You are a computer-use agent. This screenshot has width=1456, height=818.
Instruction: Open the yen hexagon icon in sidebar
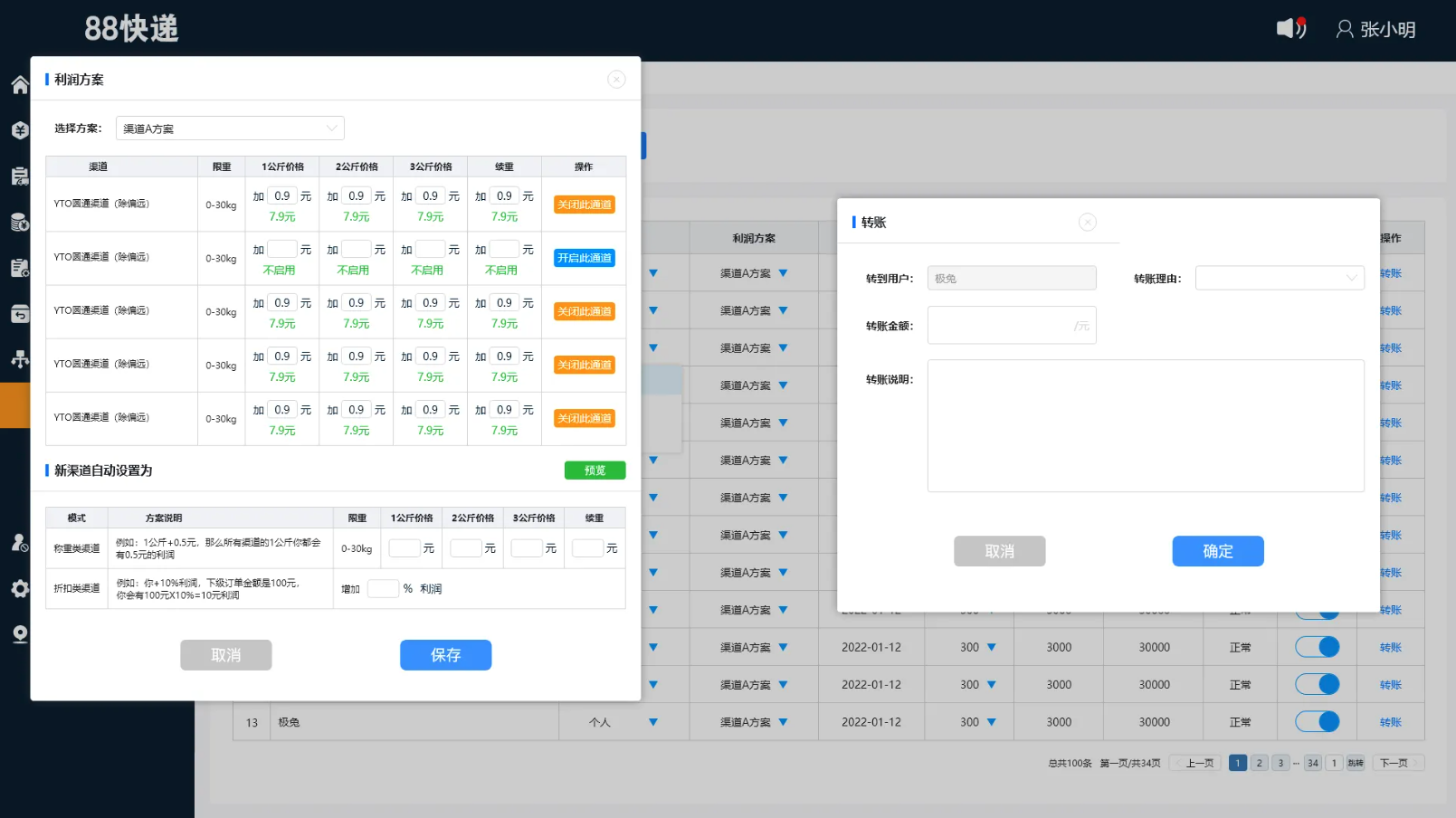click(20, 130)
